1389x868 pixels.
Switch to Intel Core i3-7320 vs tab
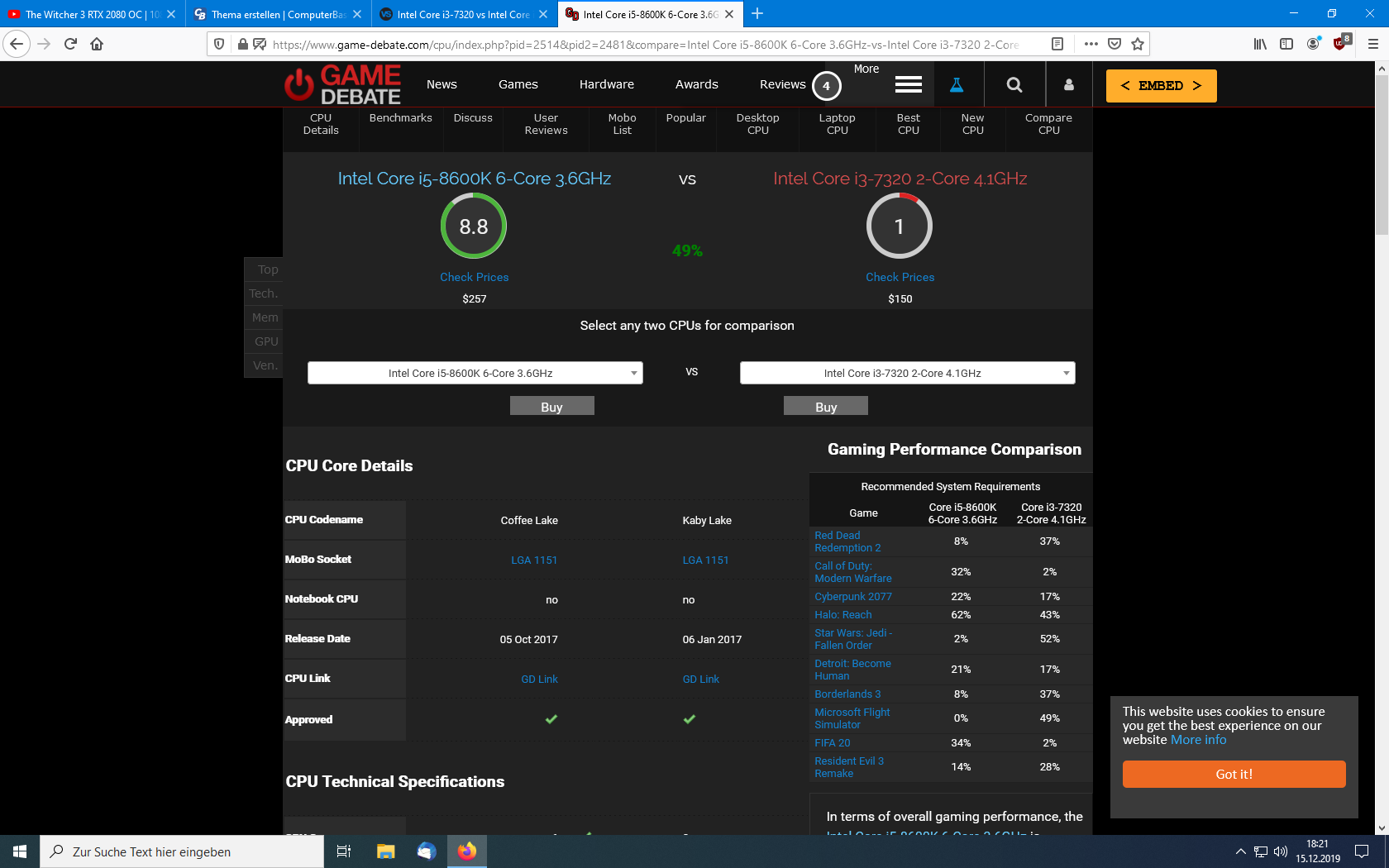click(463, 14)
